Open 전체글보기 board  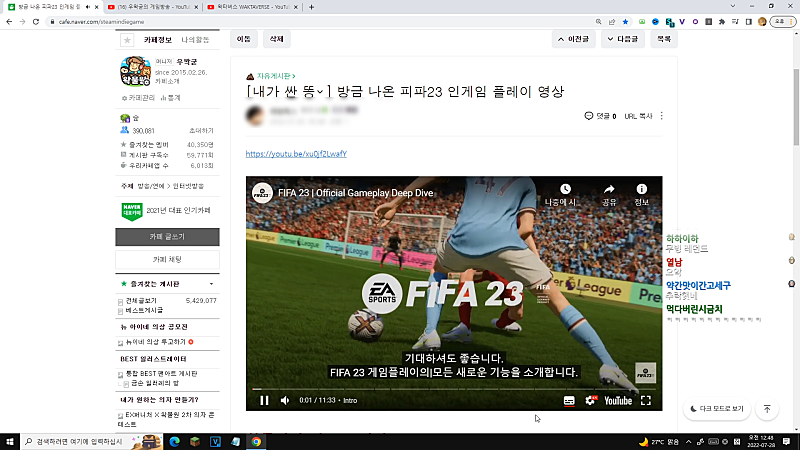[141, 301]
